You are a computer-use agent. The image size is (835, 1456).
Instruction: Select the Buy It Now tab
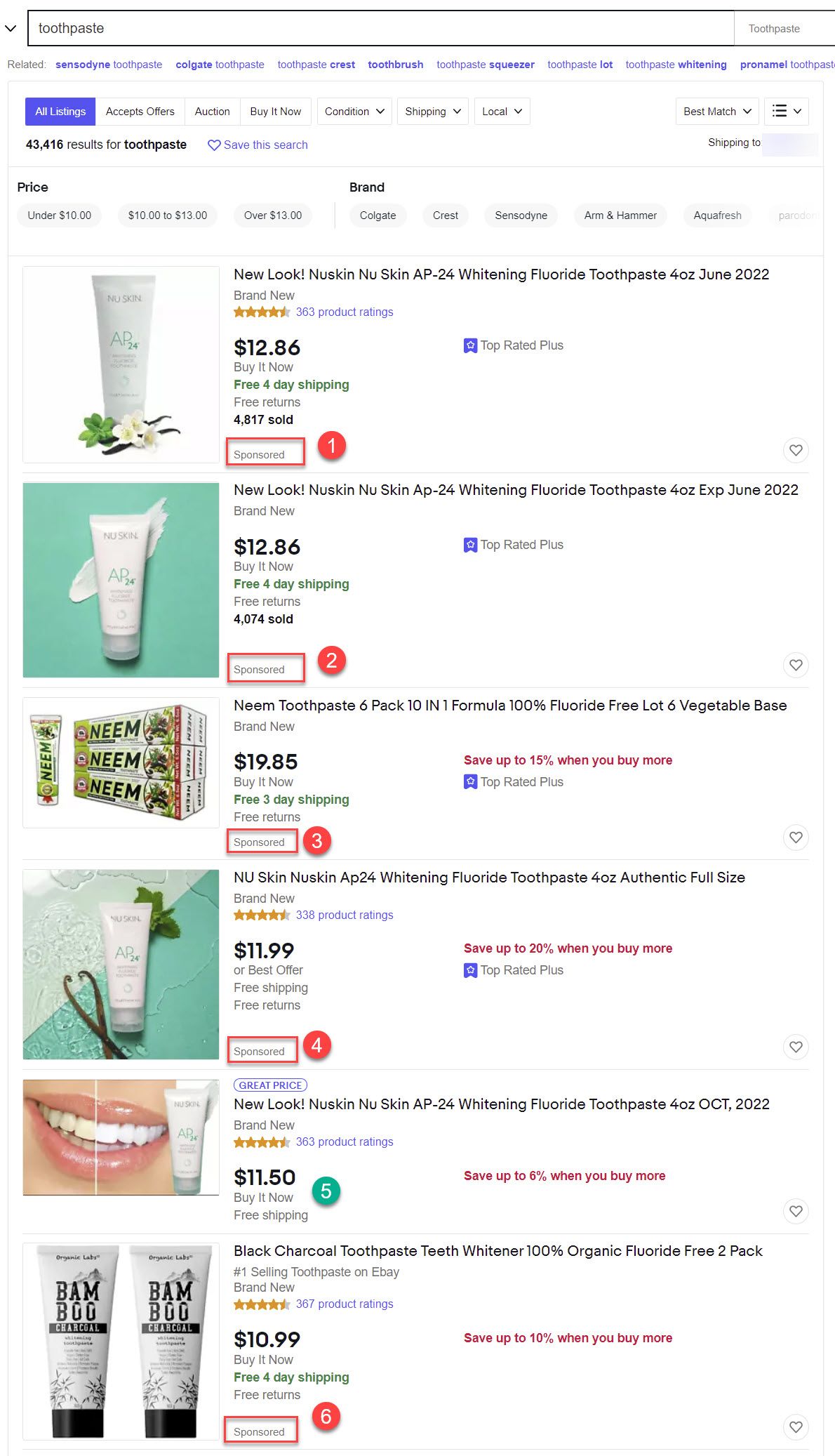(x=275, y=111)
